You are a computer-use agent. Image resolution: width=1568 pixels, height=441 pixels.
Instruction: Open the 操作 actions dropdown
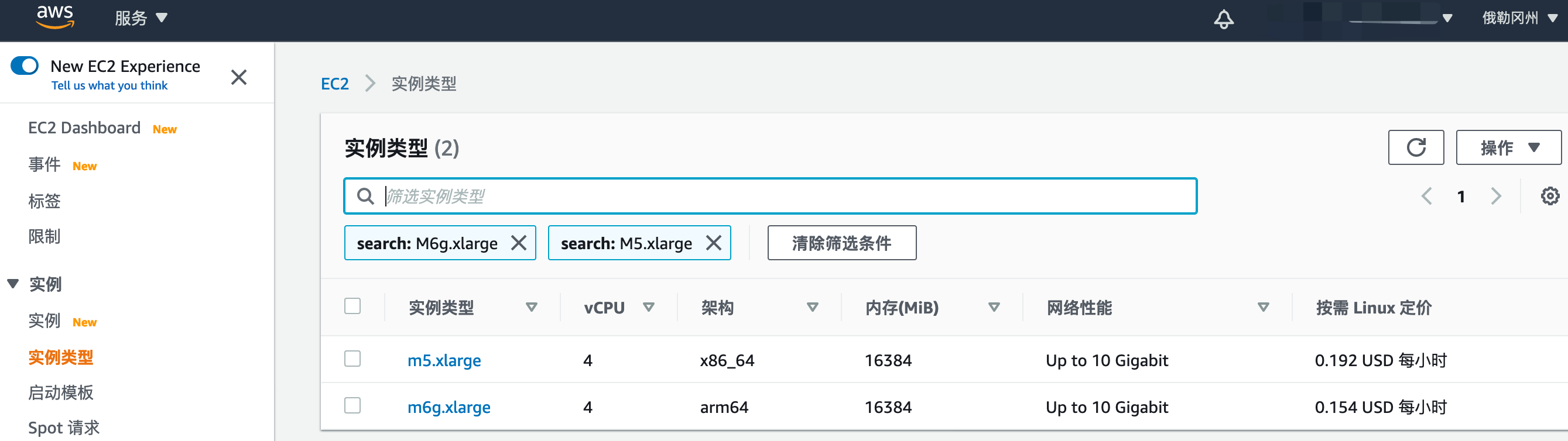click(x=1508, y=147)
